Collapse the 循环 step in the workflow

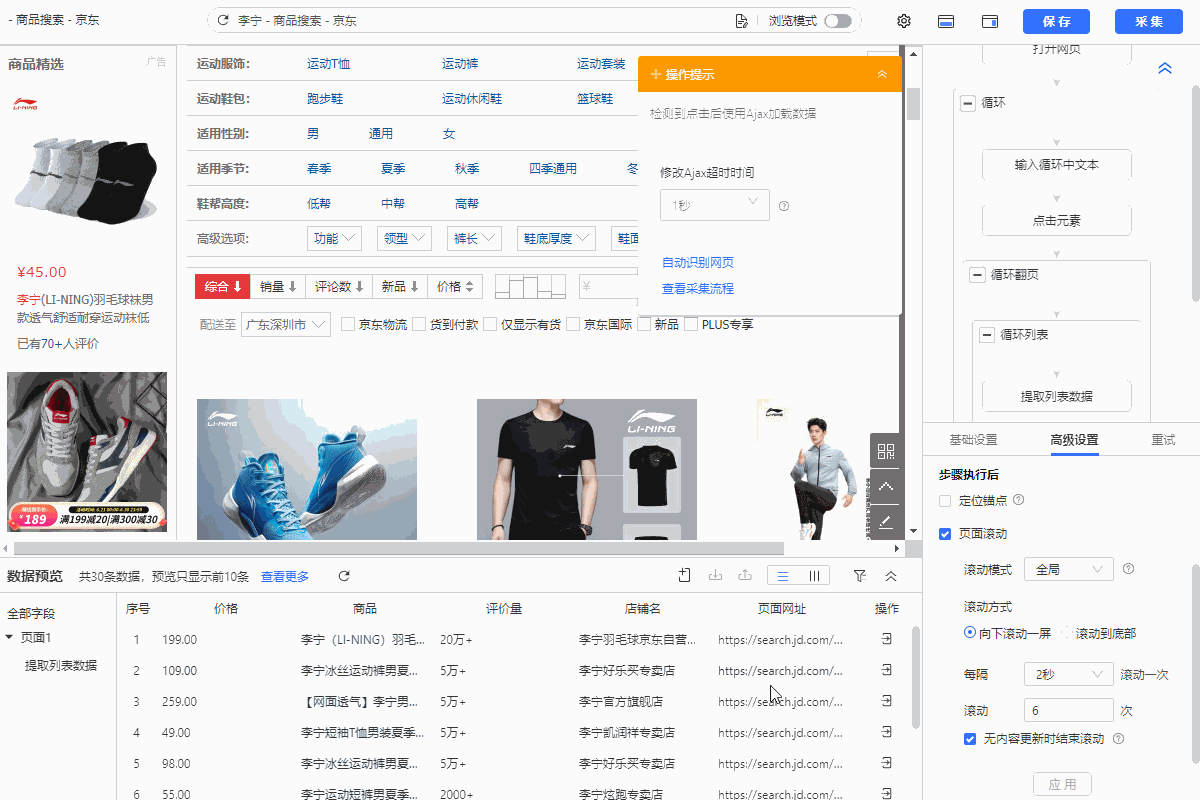(967, 103)
